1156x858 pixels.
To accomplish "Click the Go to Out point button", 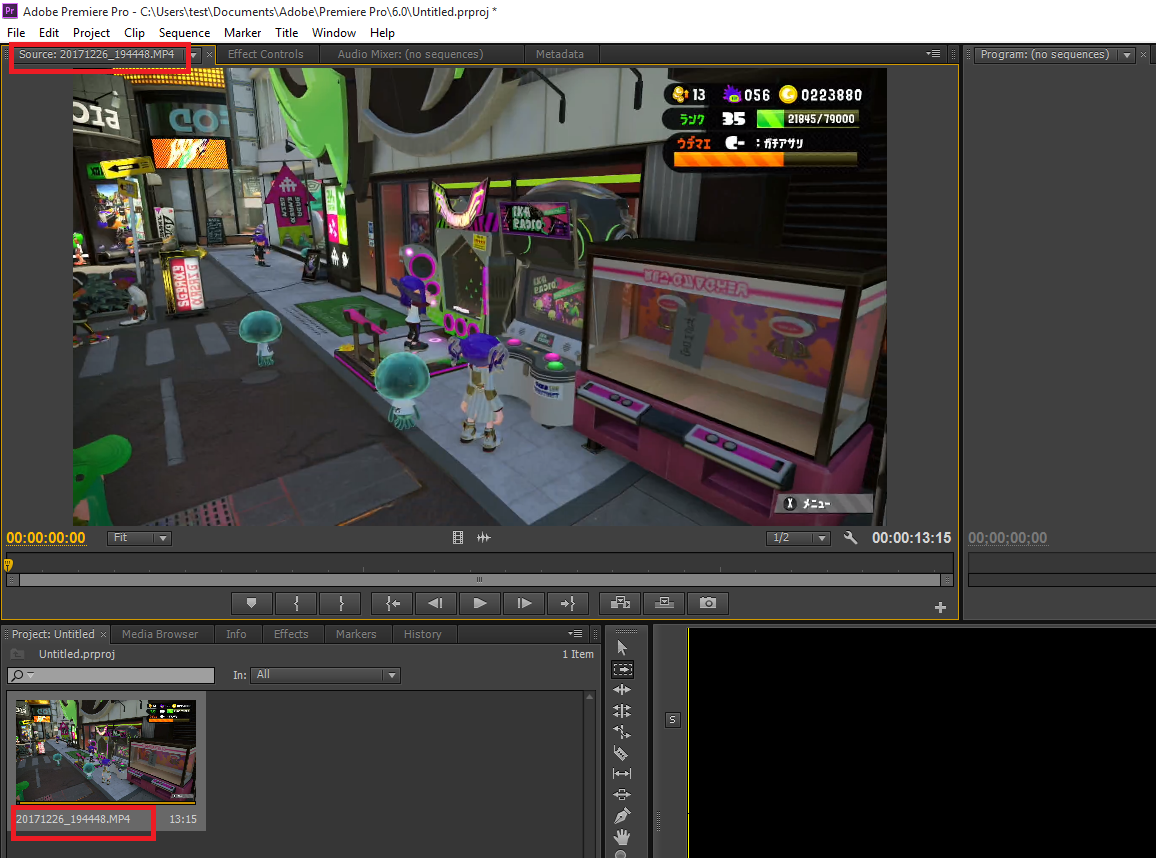I will pos(568,603).
